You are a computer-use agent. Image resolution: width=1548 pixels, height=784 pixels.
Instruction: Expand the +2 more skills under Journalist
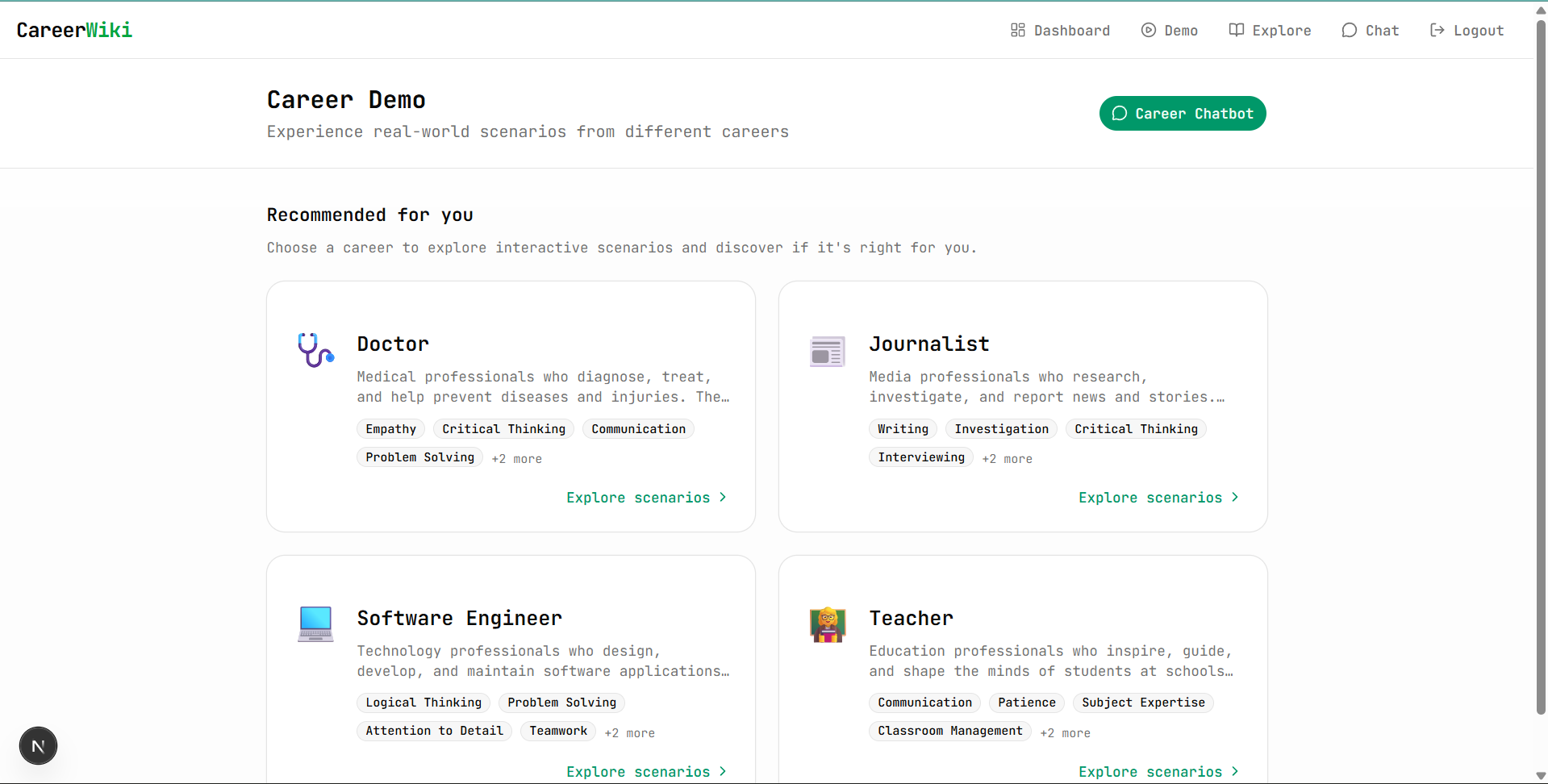click(x=1007, y=459)
